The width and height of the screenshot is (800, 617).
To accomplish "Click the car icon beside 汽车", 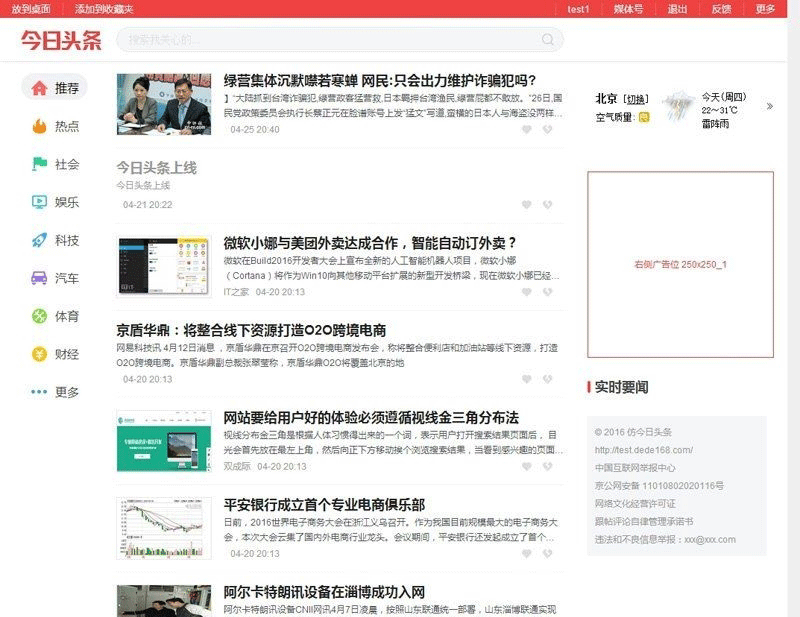I will [x=39, y=278].
